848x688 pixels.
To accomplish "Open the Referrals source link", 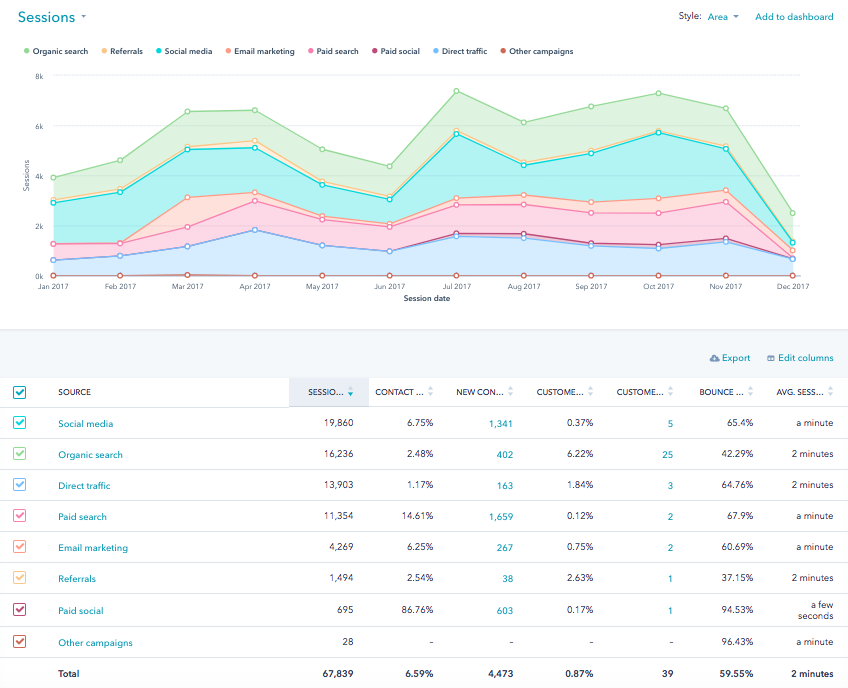I will pos(77,579).
